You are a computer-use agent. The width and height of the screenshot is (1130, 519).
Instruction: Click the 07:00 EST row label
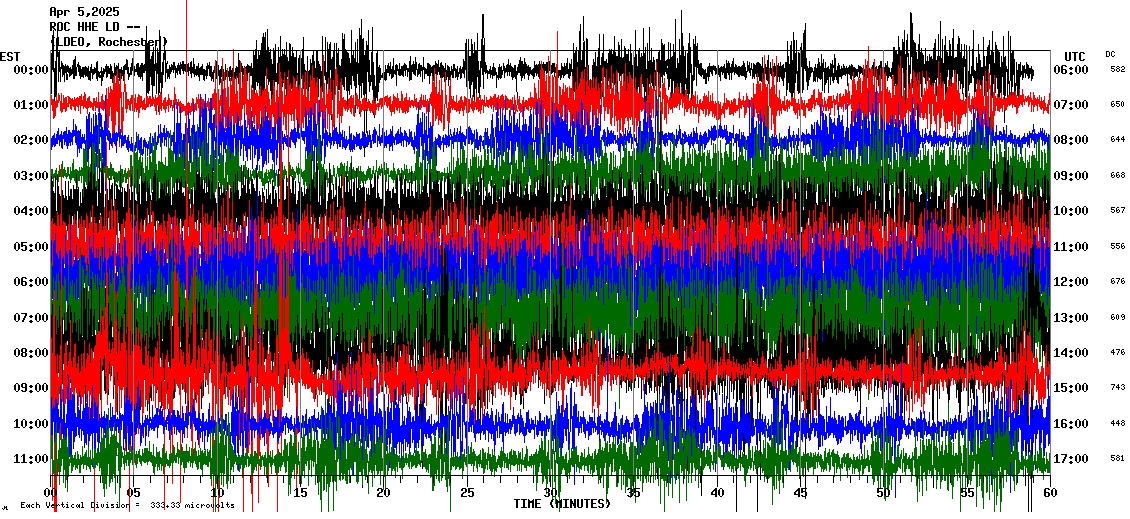click(x=31, y=318)
